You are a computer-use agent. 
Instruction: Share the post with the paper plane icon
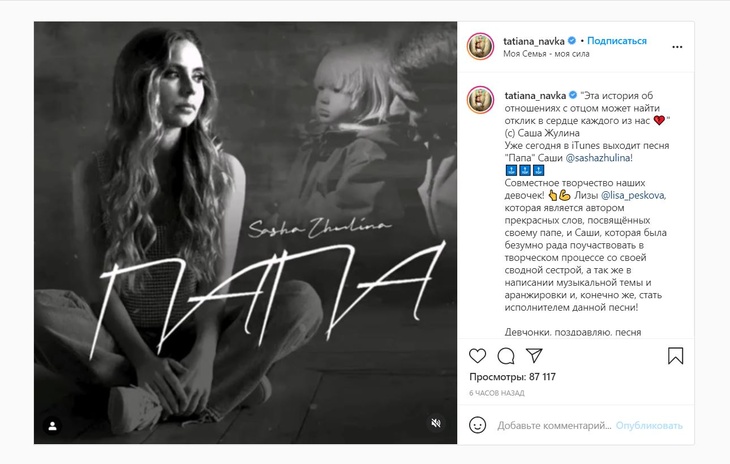point(534,356)
